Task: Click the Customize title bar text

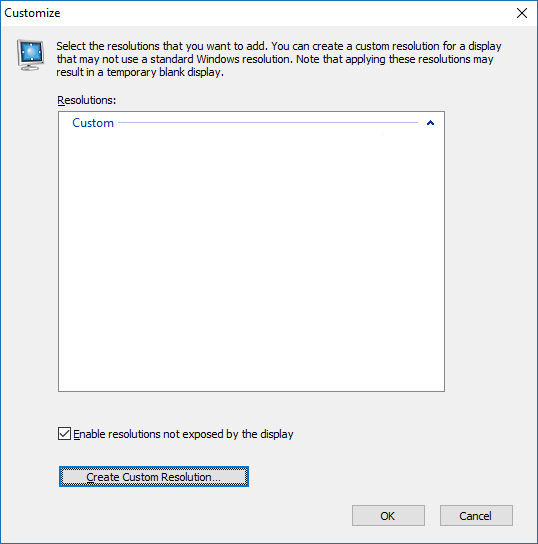Action: (x=32, y=13)
